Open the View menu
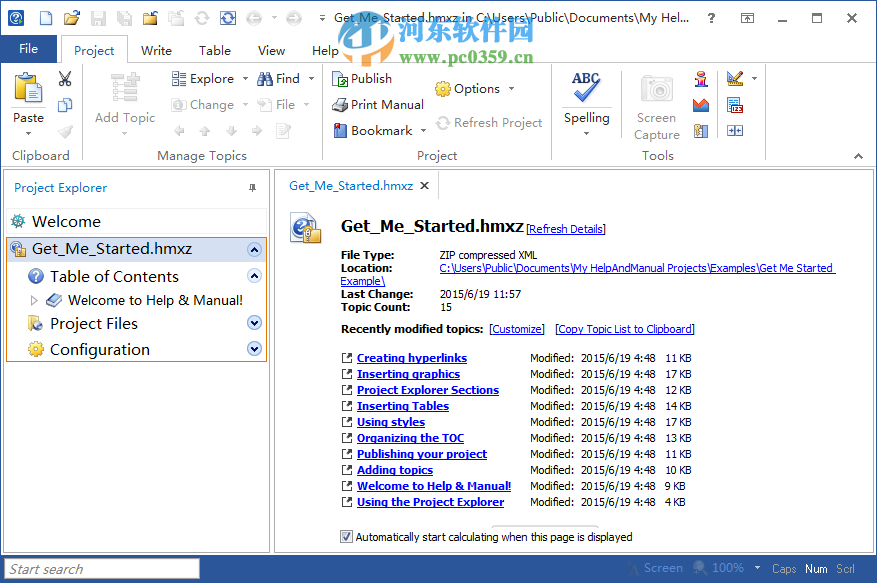Image resolution: width=877 pixels, height=583 pixels. [271, 50]
